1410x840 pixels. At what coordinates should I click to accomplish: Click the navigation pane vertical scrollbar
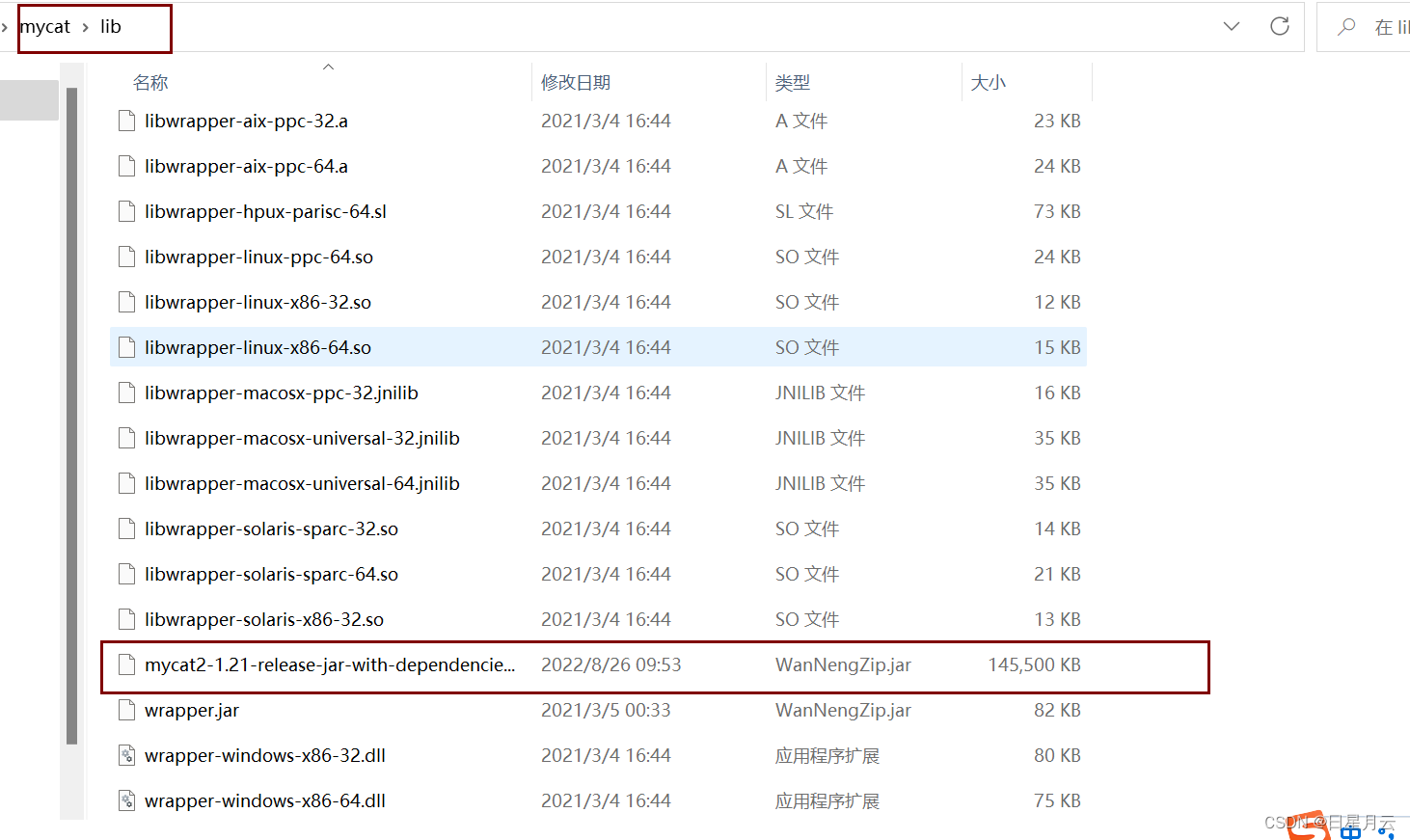pyautogui.click(x=71, y=416)
